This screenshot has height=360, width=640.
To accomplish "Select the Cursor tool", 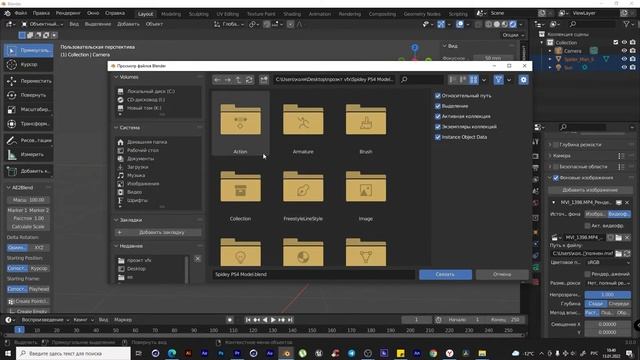I will [29, 64].
